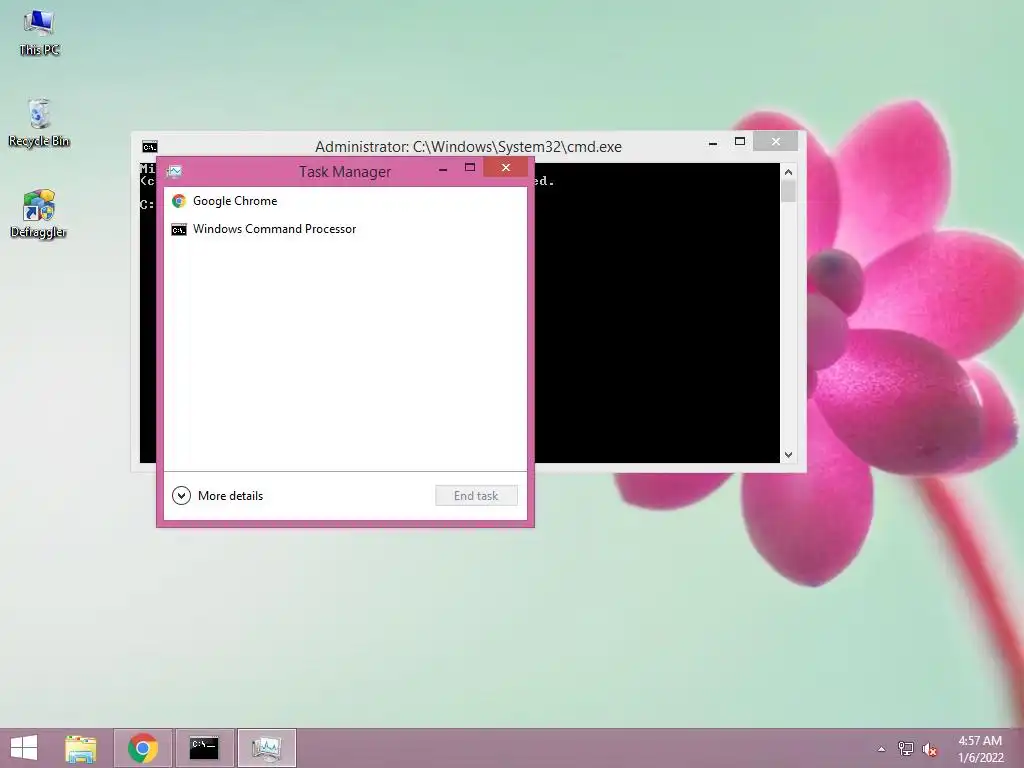Click the cmd window scrollbar thumb
Image resolution: width=1024 pixels, height=768 pixels.
coord(788,191)
